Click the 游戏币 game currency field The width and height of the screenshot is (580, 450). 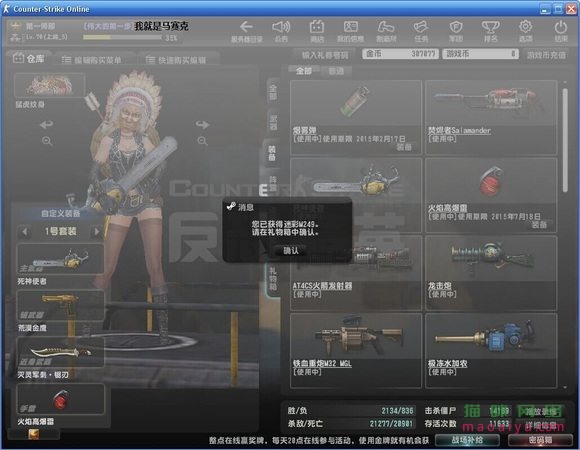click(480, 54)
